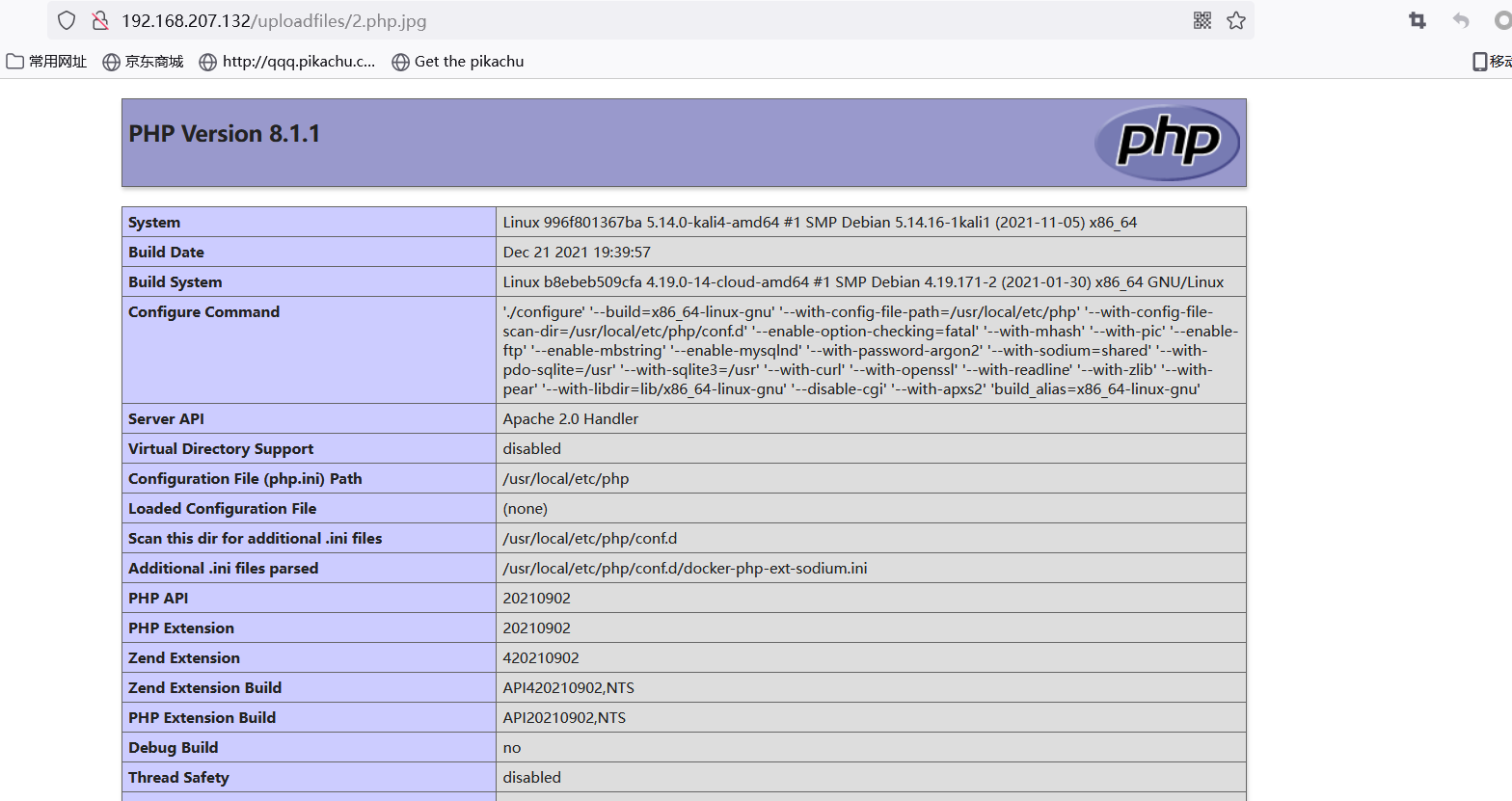
Task: Click the Debug Build label
Action: pyautogui.click(x=174, y=748)
